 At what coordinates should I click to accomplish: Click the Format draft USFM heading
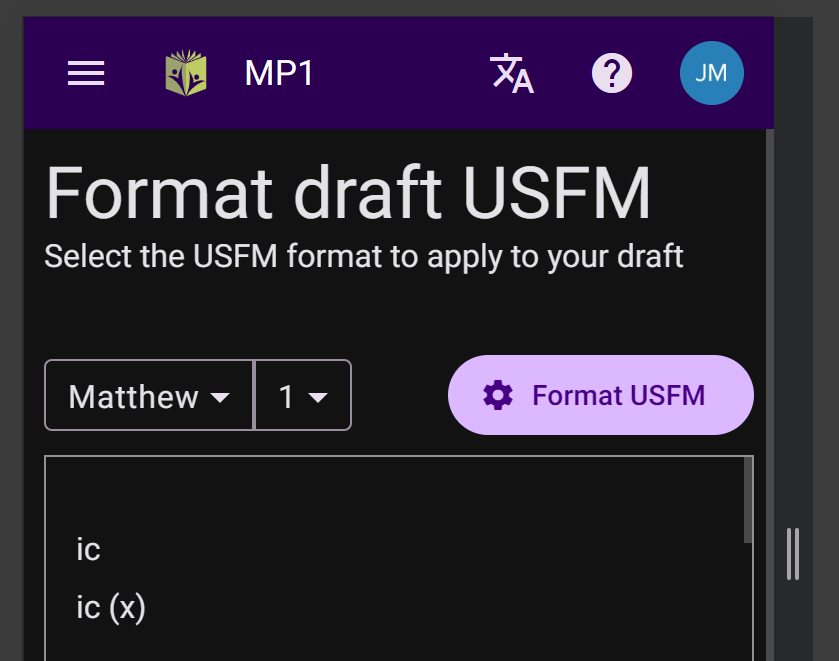(348, 193)
